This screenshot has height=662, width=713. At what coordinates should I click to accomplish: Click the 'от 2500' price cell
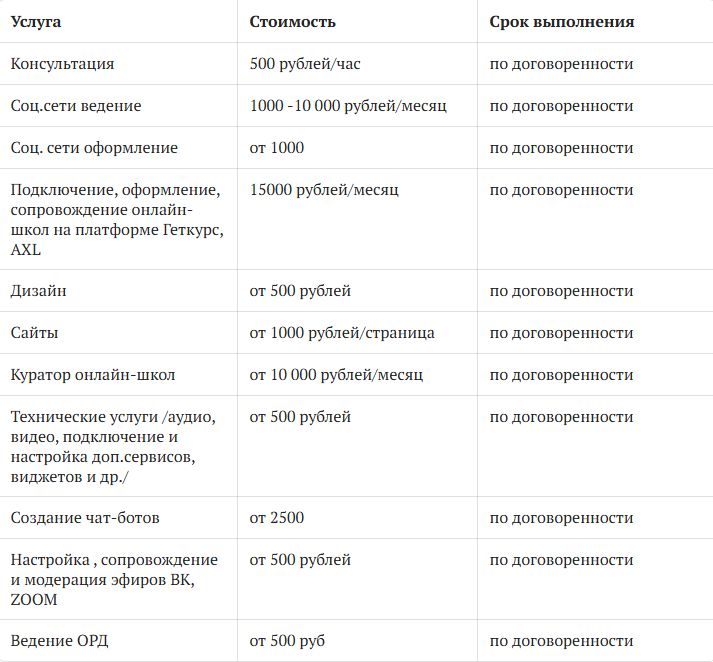[x=276, y=518]
